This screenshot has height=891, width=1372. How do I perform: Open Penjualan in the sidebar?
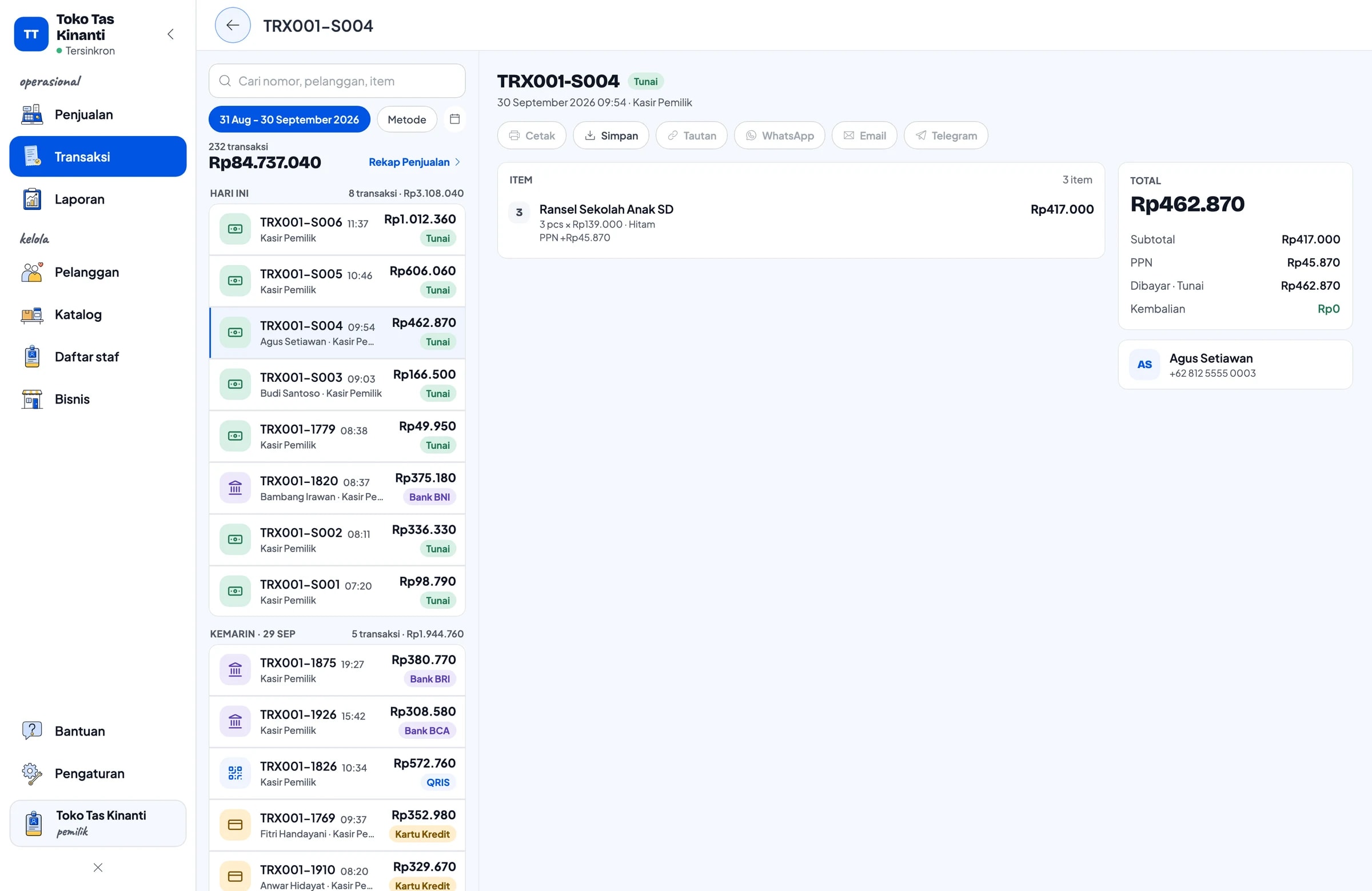tap(98, 115)
